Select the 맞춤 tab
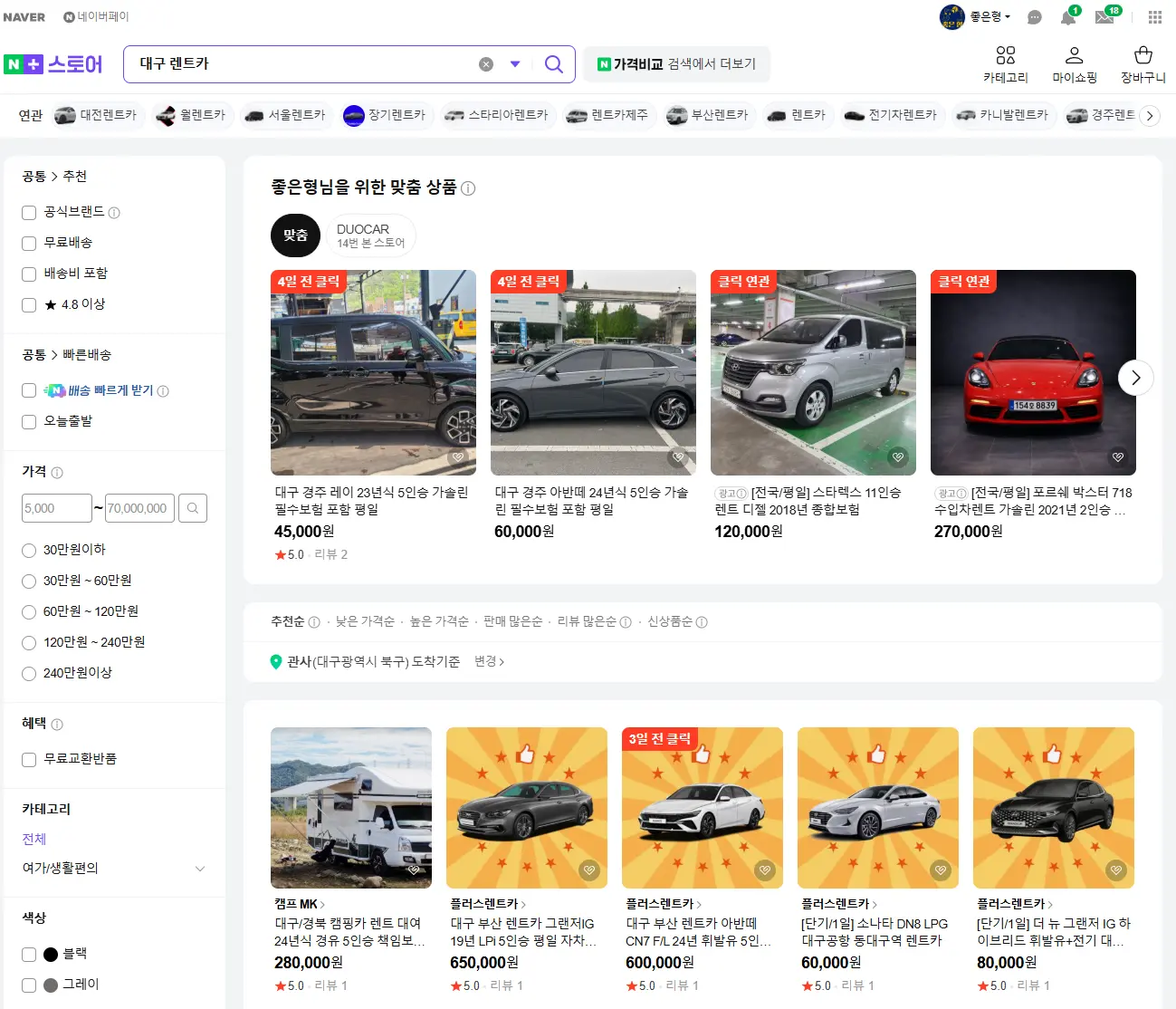This screenshot has height=1009, width=1176. point(295,235)
